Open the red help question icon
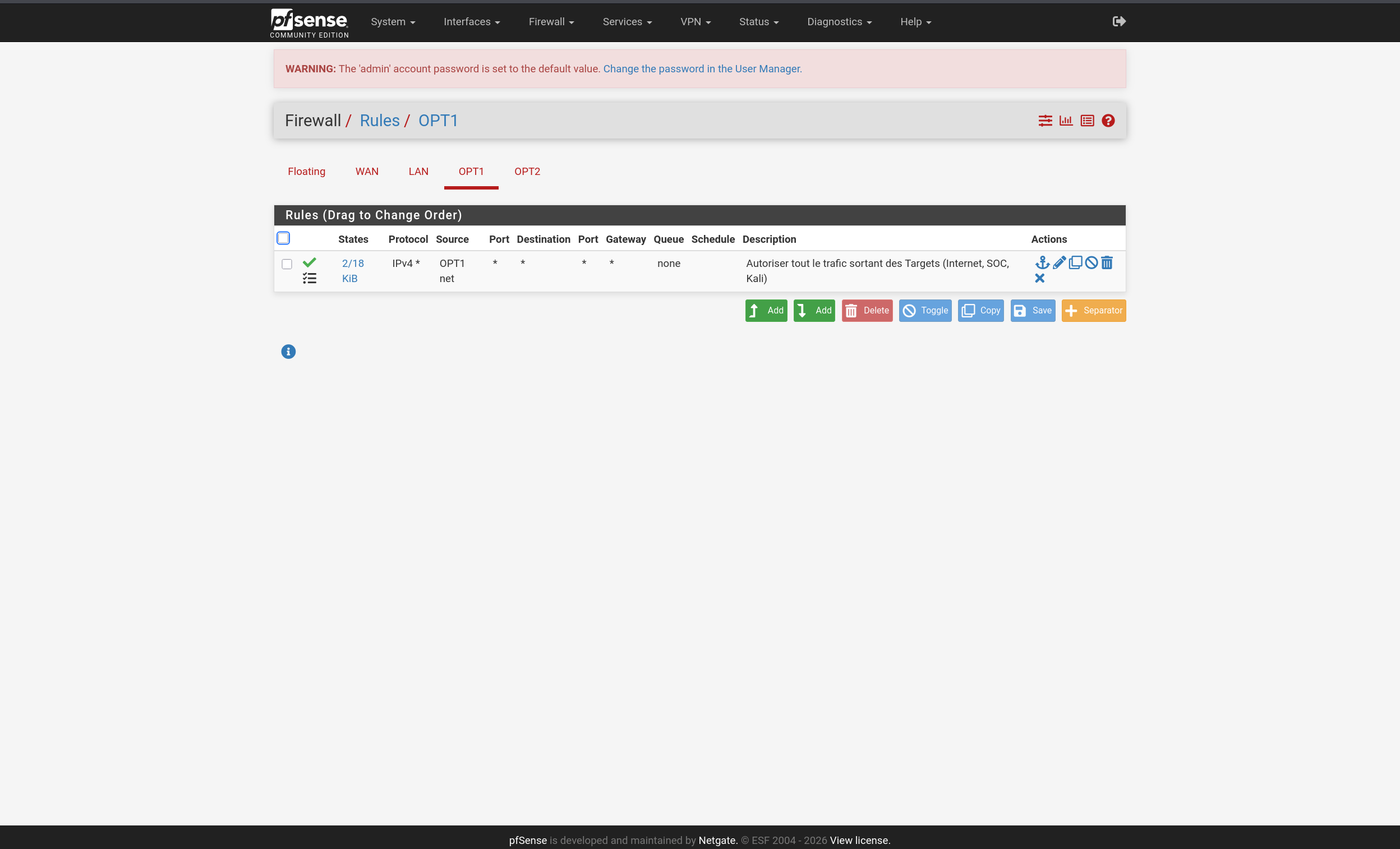This screenshot has width=1400, height=849. tap(1108, 121)
